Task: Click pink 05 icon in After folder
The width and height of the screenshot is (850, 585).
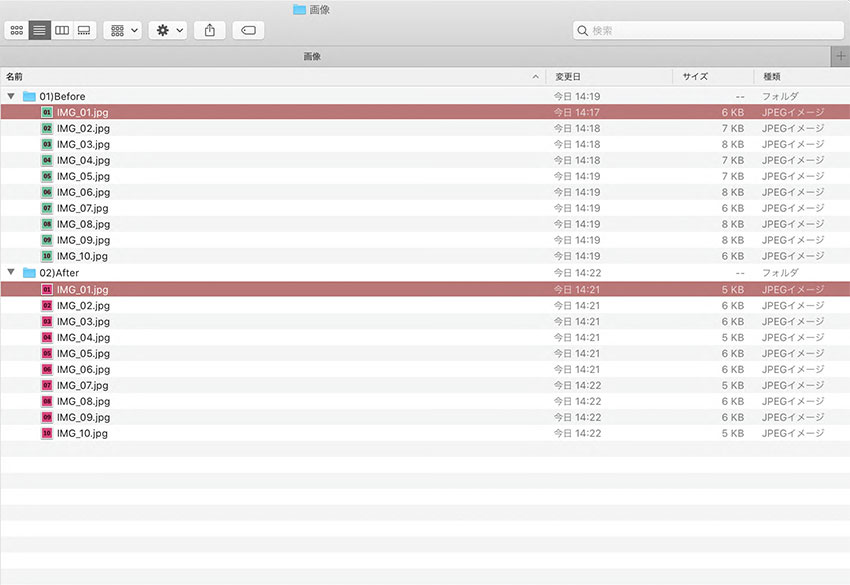Action: pos(47,353)
